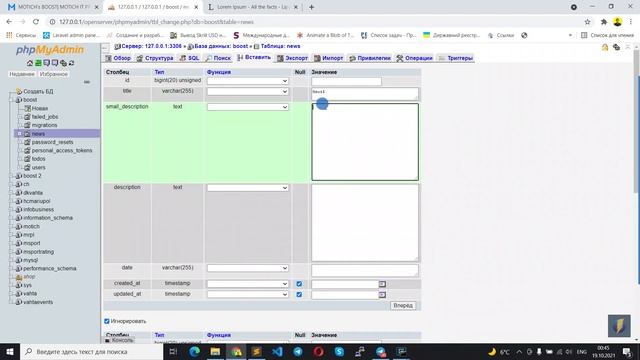Switch to the Обзор tab
The width and height of the screenshot is (640, 360).
click(118, 58)
